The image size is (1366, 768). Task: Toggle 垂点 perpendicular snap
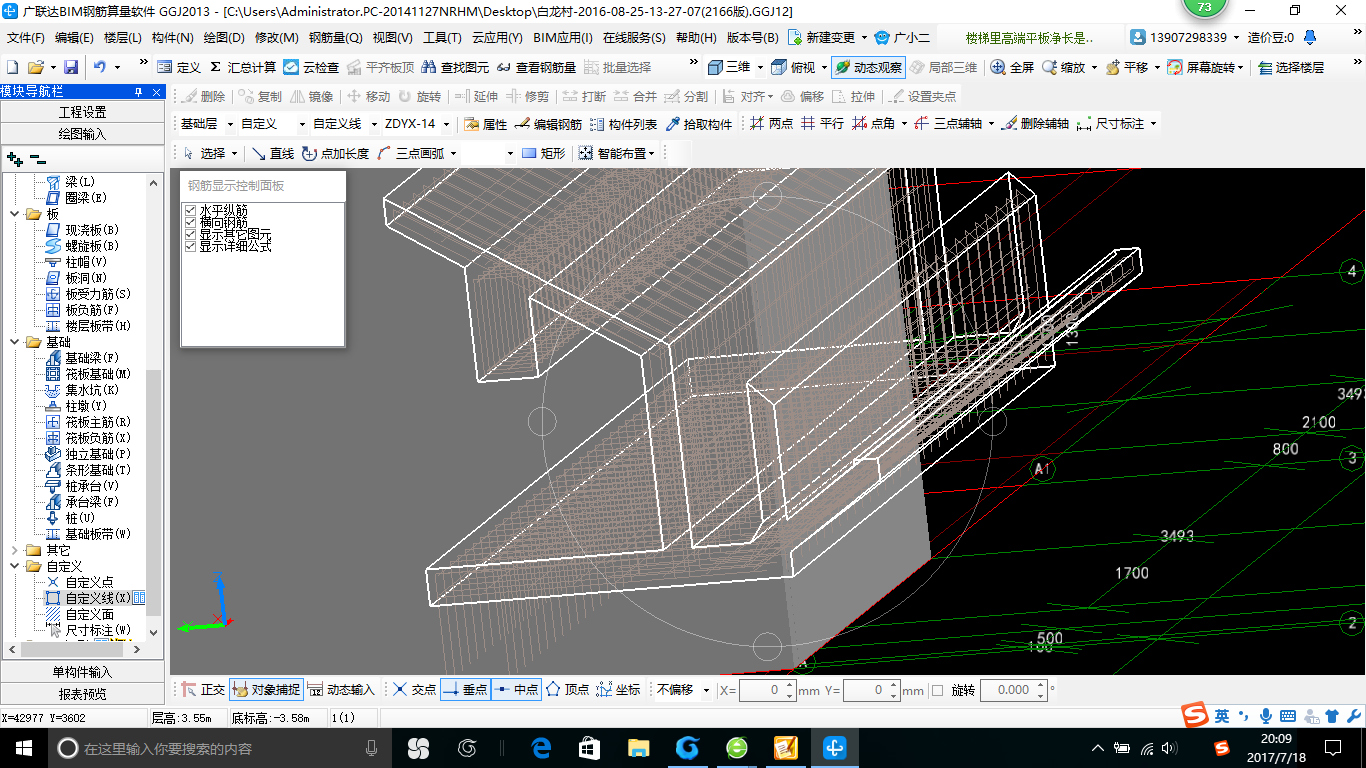[x=465, y=690]
